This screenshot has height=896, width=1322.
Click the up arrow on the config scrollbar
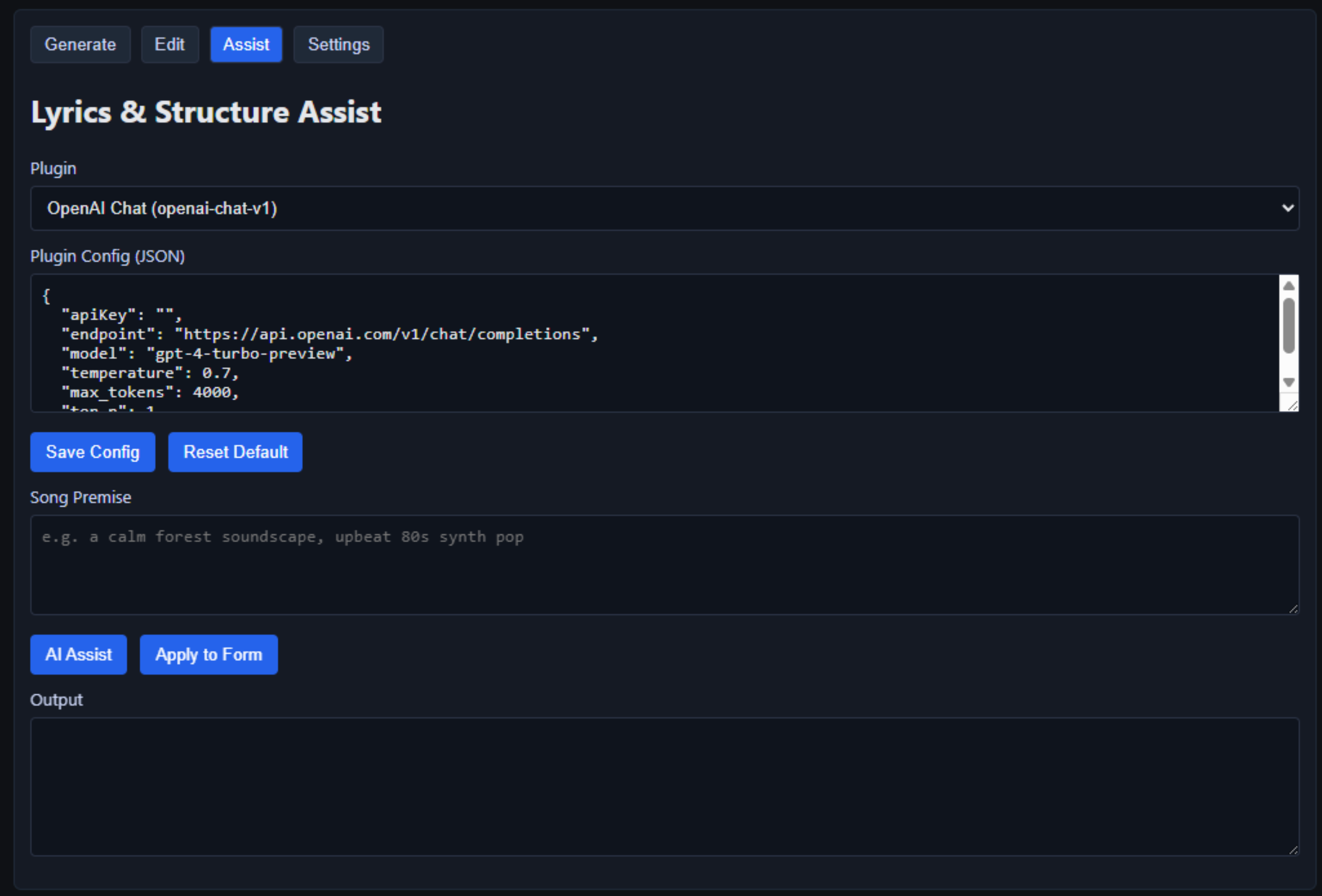(x=1288, y=286)
